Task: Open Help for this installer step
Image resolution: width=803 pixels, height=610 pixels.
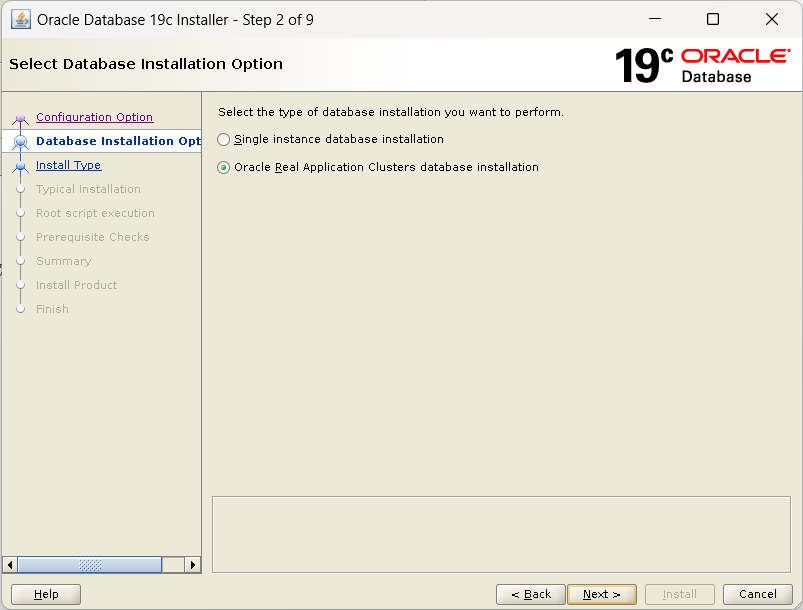Action: (46, 594)
